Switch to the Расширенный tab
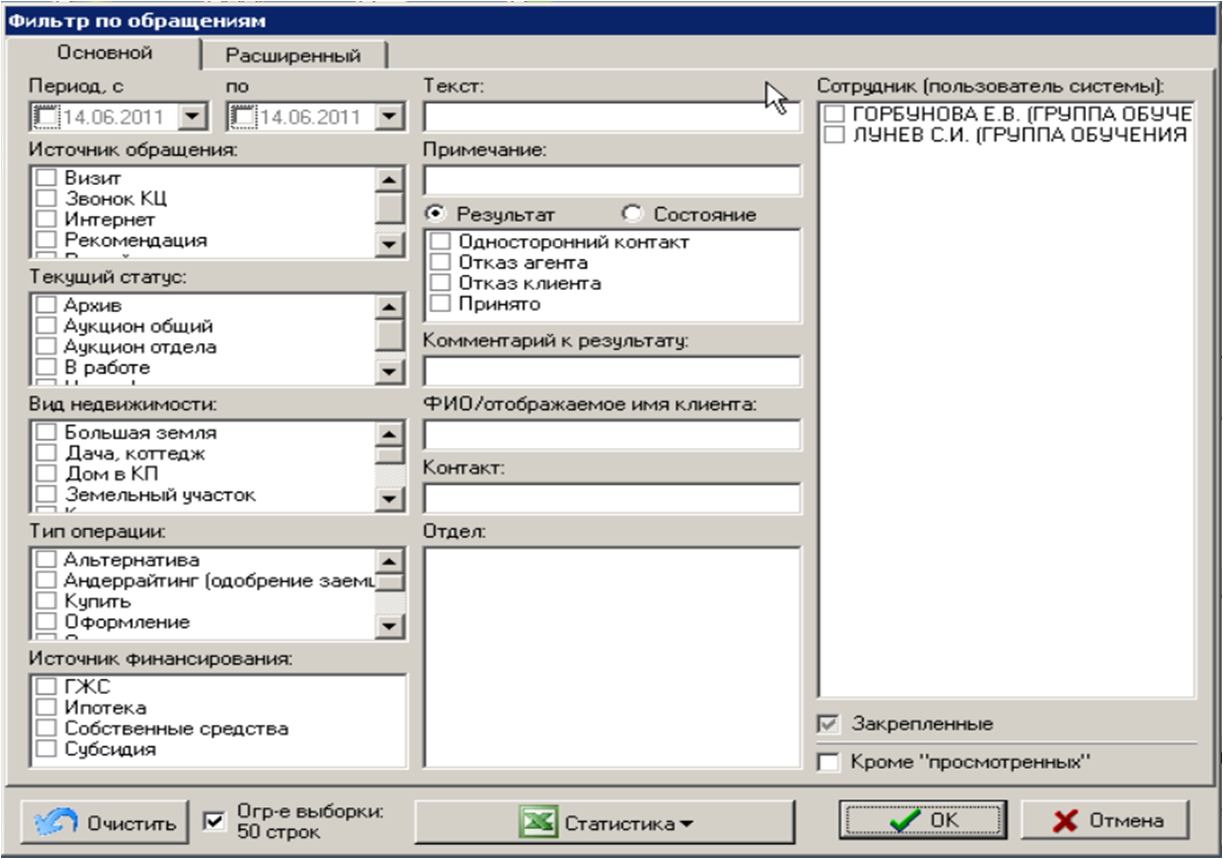1223x859 pixels. [292, 56]
